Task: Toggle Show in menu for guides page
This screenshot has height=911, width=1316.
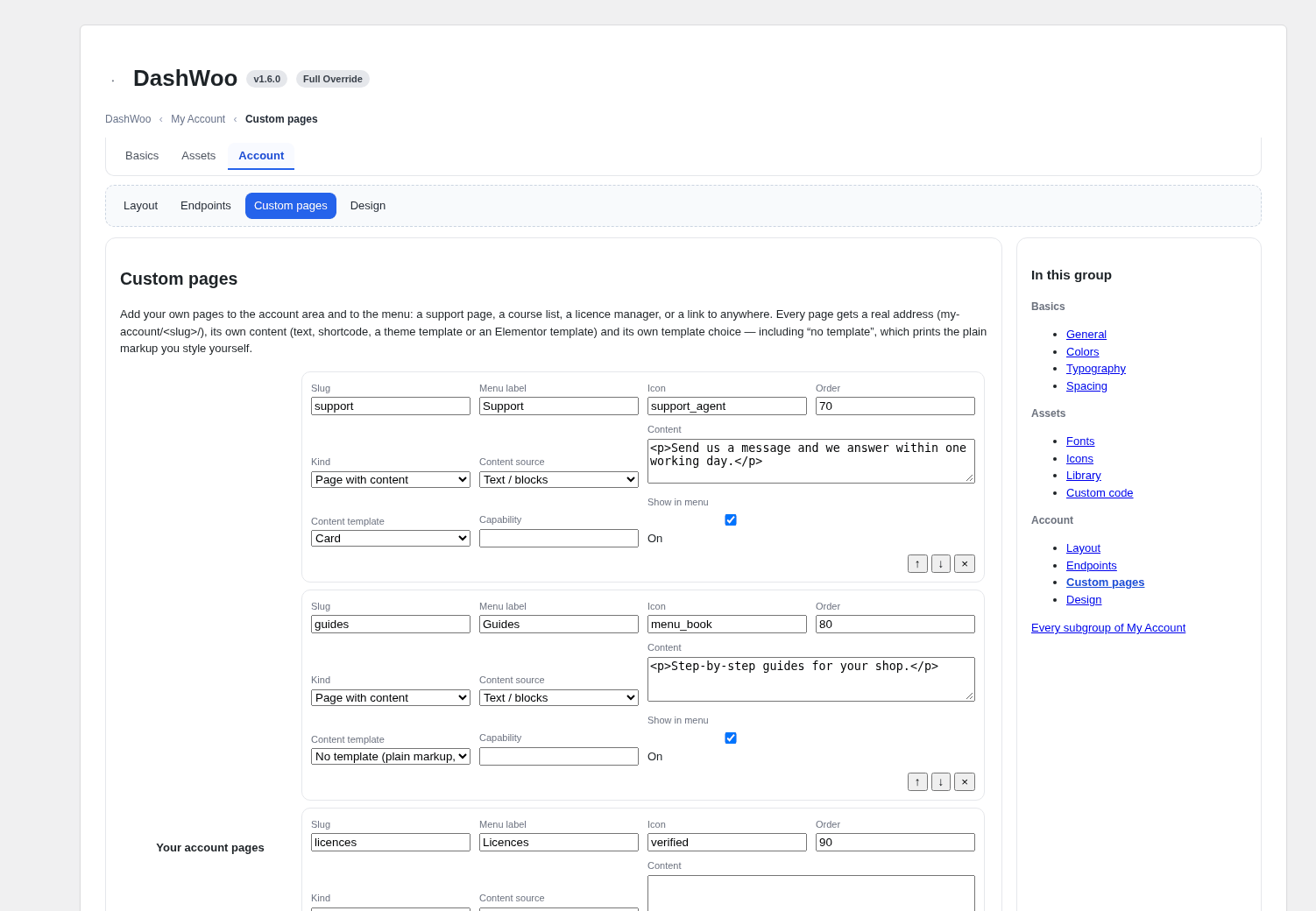Action: (x=731, y=738)
